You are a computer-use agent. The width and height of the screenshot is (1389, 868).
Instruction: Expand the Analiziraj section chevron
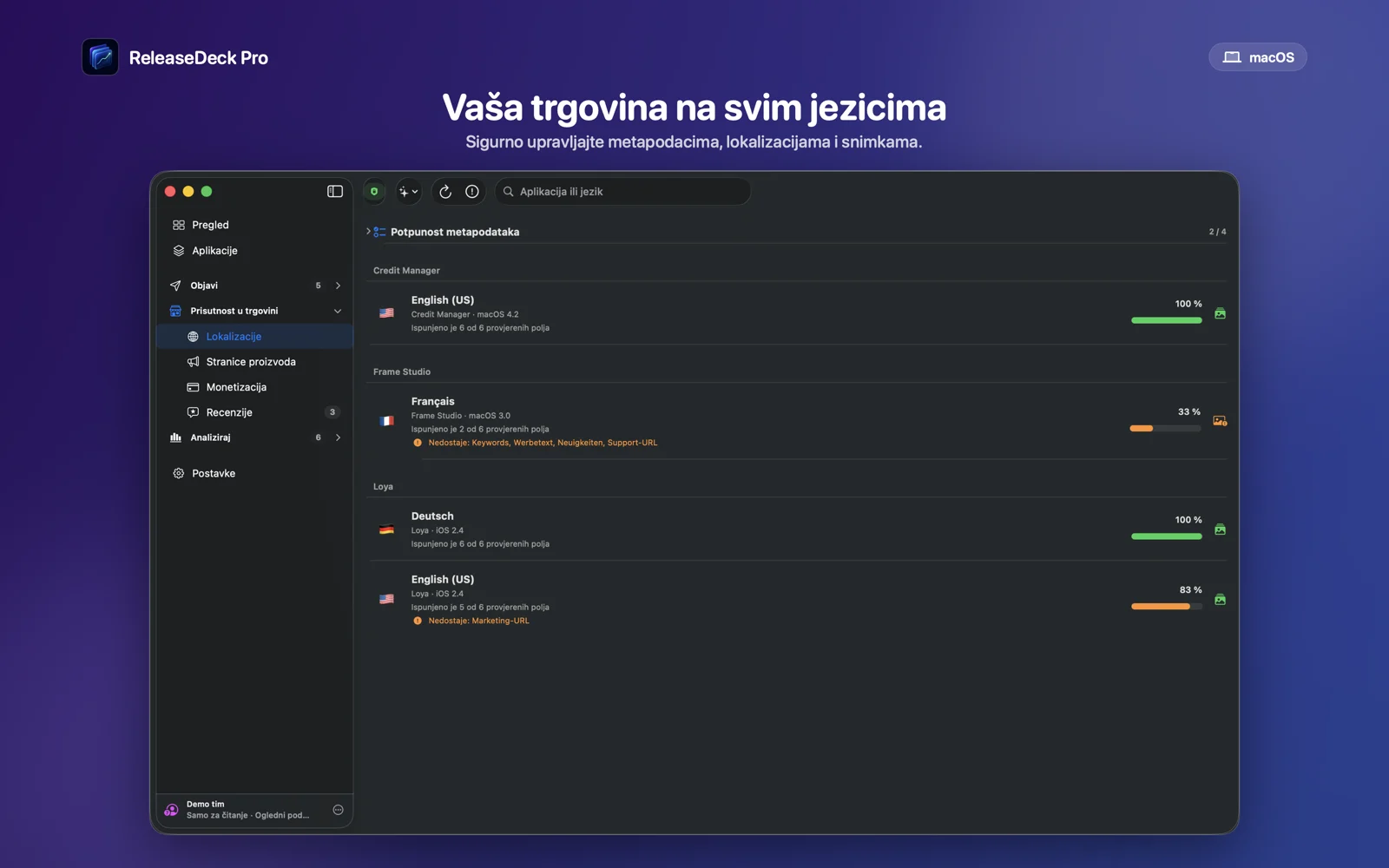338,437
